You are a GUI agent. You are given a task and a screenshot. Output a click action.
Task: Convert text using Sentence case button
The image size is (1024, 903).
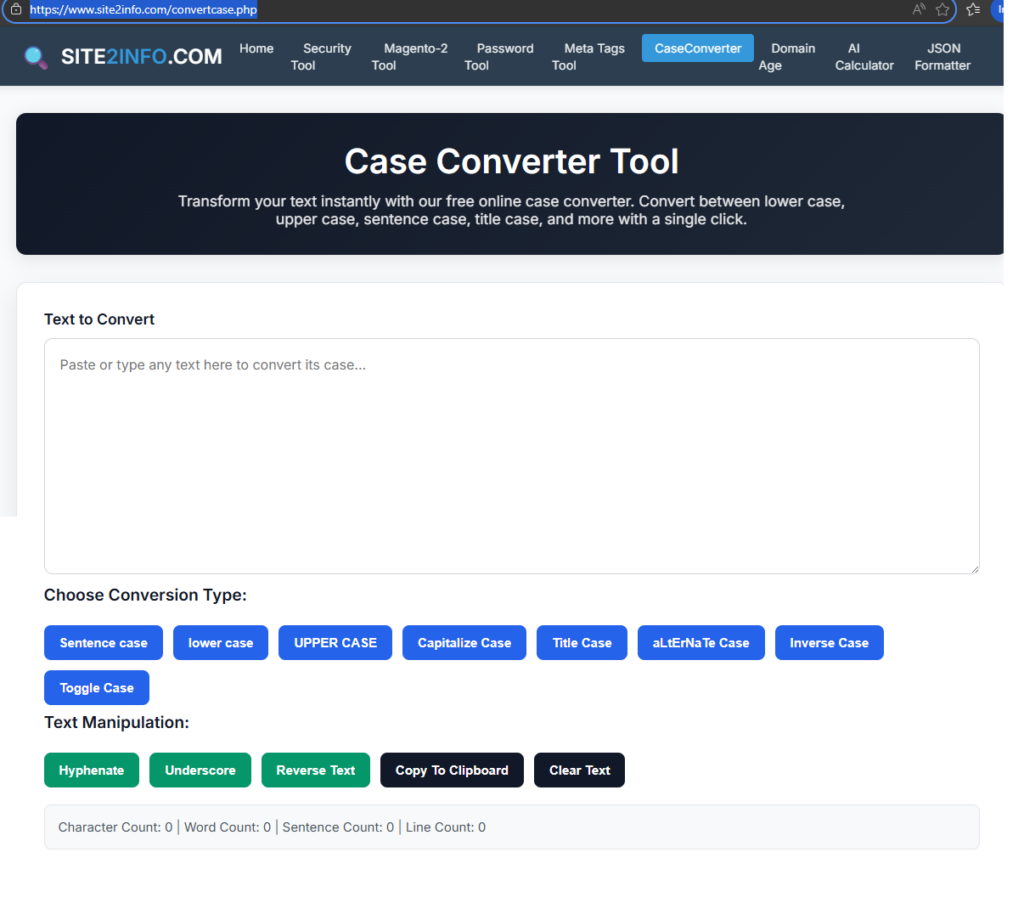pyautogui.click(x=103, y=643)
